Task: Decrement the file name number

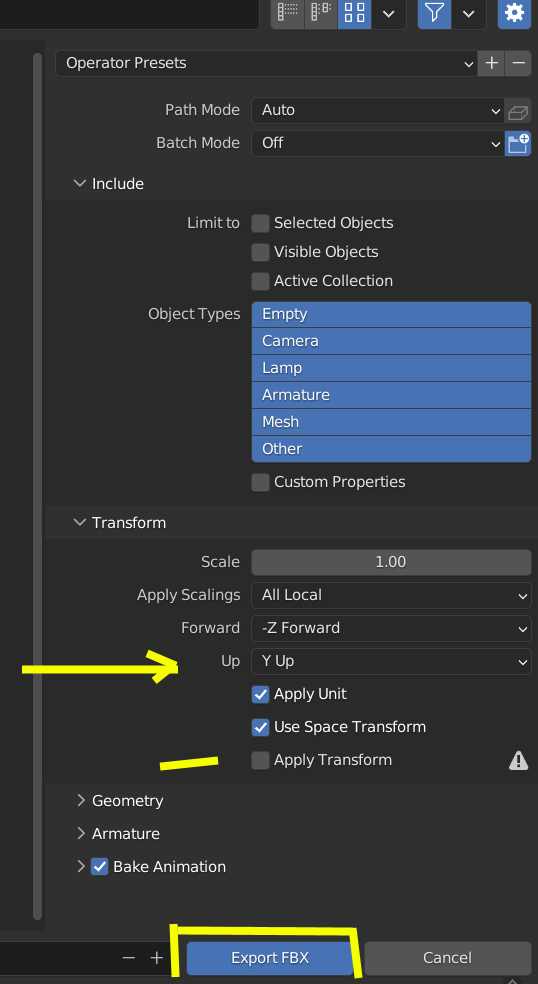Action: pyautogui.click(x=129, y=958)
